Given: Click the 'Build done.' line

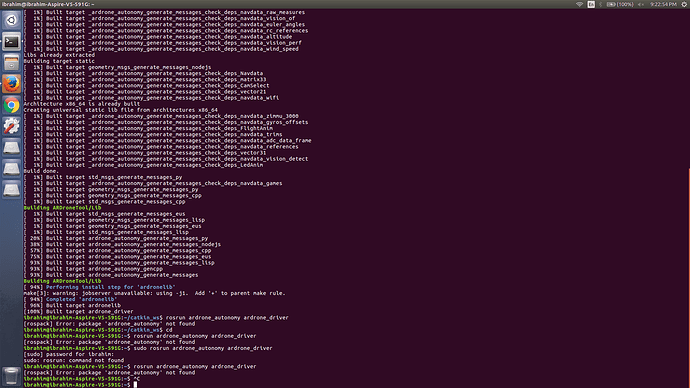Looking at the screenshot, I should tap(41, 171).
